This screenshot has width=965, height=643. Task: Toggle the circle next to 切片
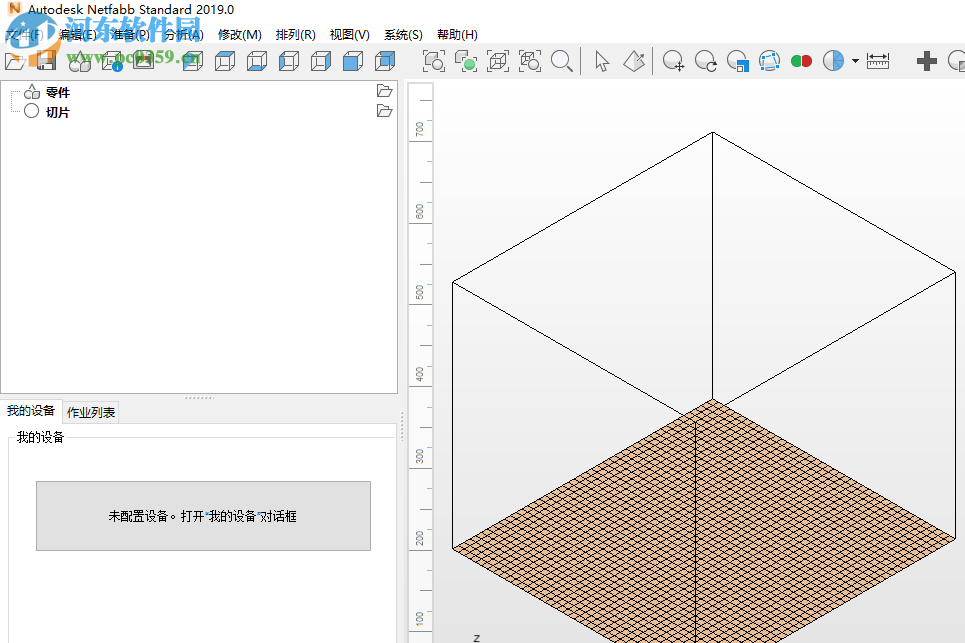(31, 111)
